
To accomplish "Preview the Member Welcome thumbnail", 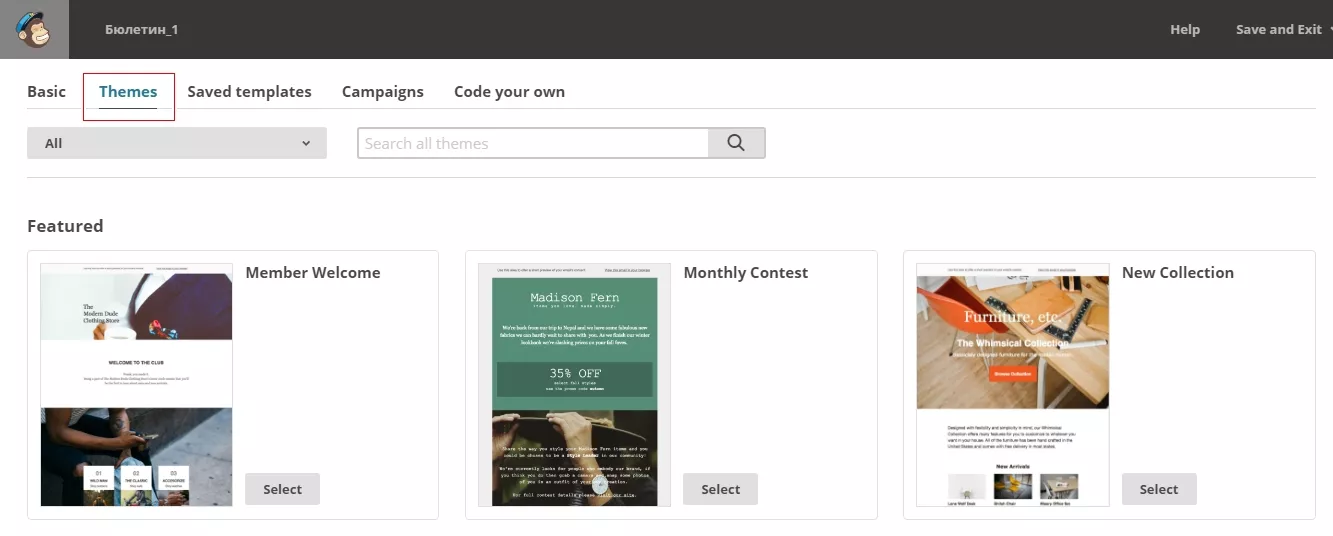I will [x=136, y=385].
